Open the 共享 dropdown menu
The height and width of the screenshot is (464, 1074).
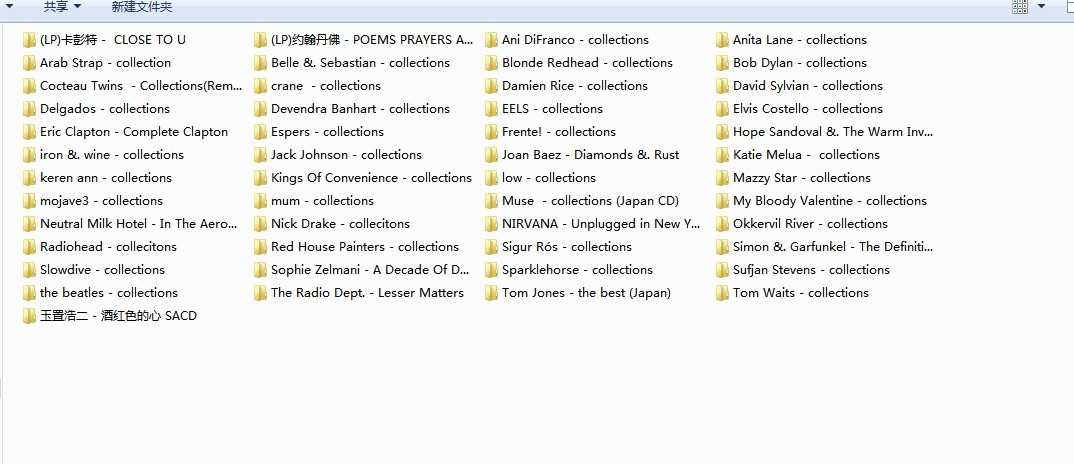point(62,7)
